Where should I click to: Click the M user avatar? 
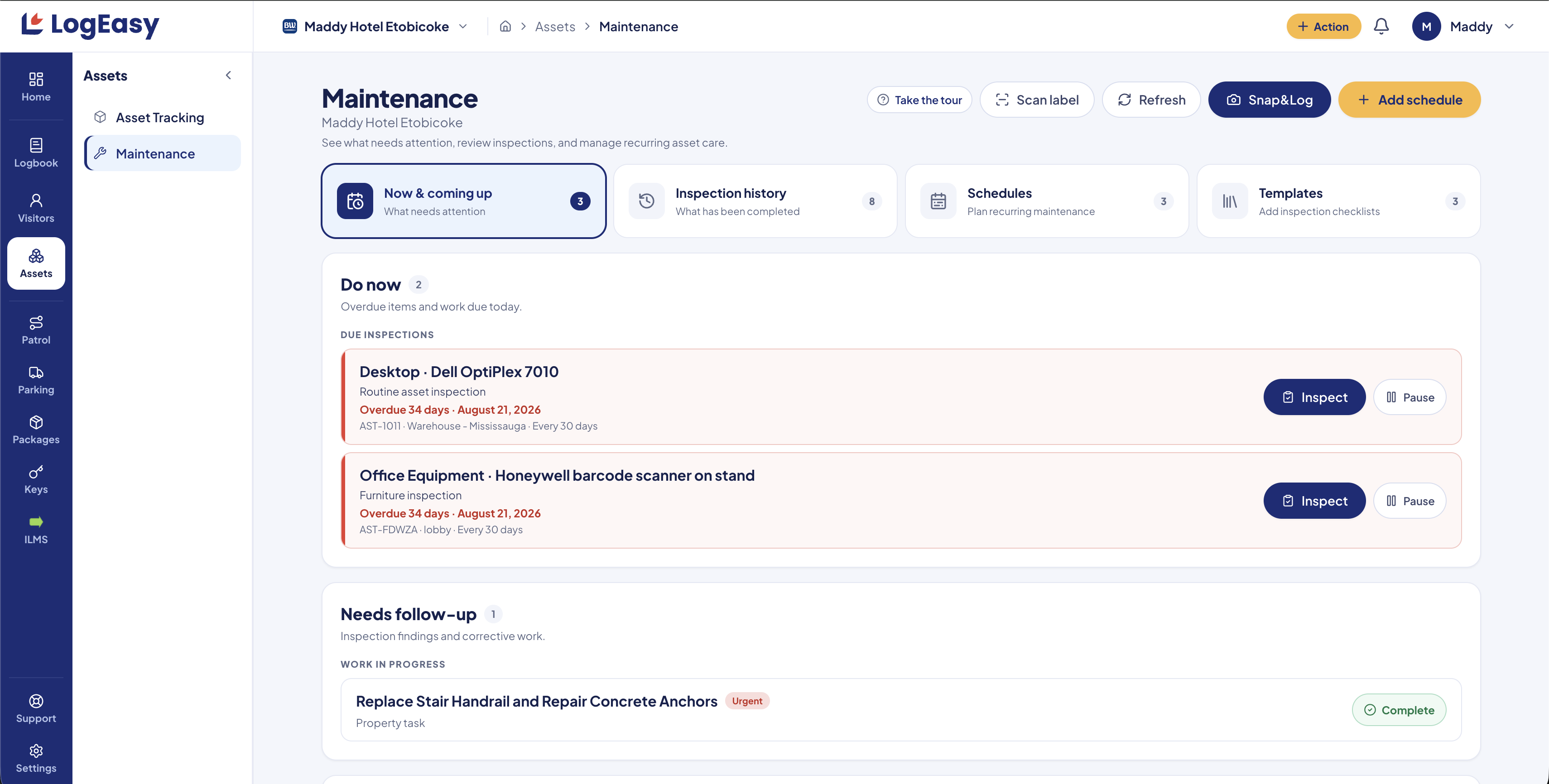point(1426,26)
